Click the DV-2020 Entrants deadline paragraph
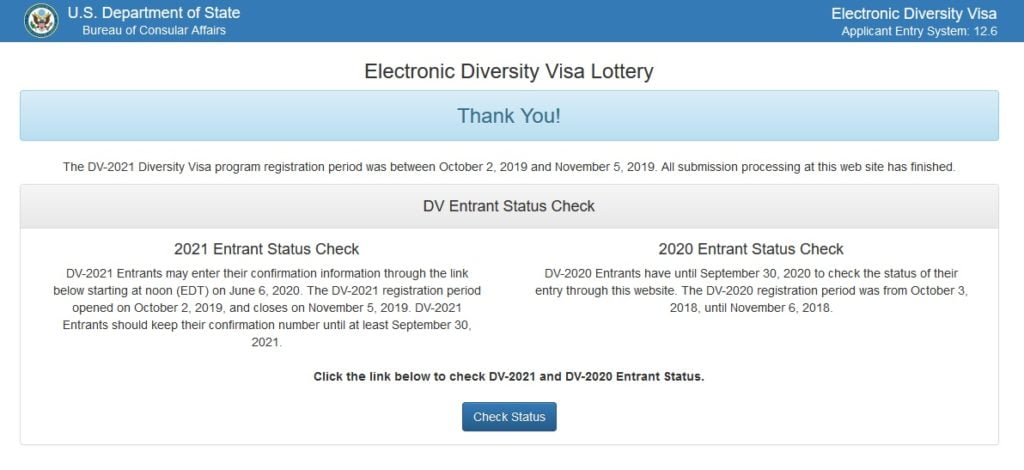 click(751, 290)
